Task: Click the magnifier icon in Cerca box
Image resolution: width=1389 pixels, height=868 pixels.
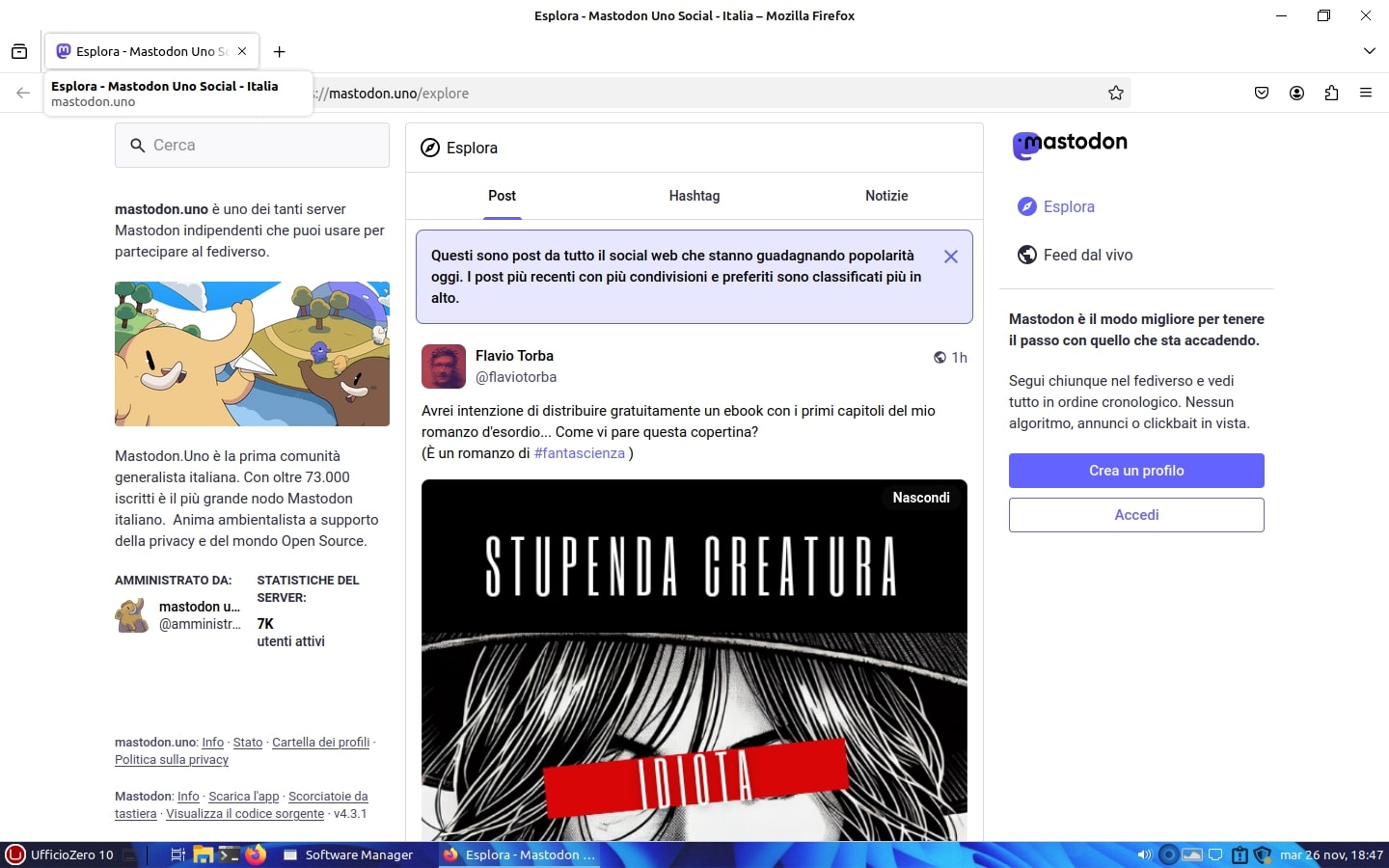Action: tap(138, 145)
